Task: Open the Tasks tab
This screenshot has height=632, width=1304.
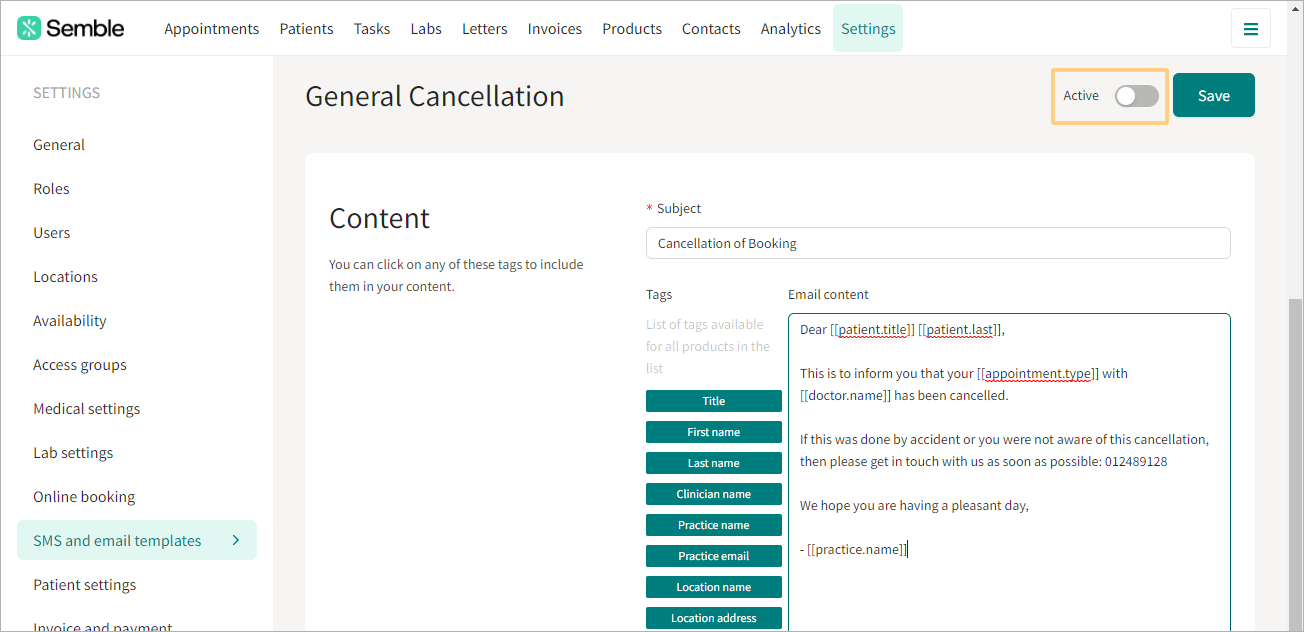Action: click(372, 28)
